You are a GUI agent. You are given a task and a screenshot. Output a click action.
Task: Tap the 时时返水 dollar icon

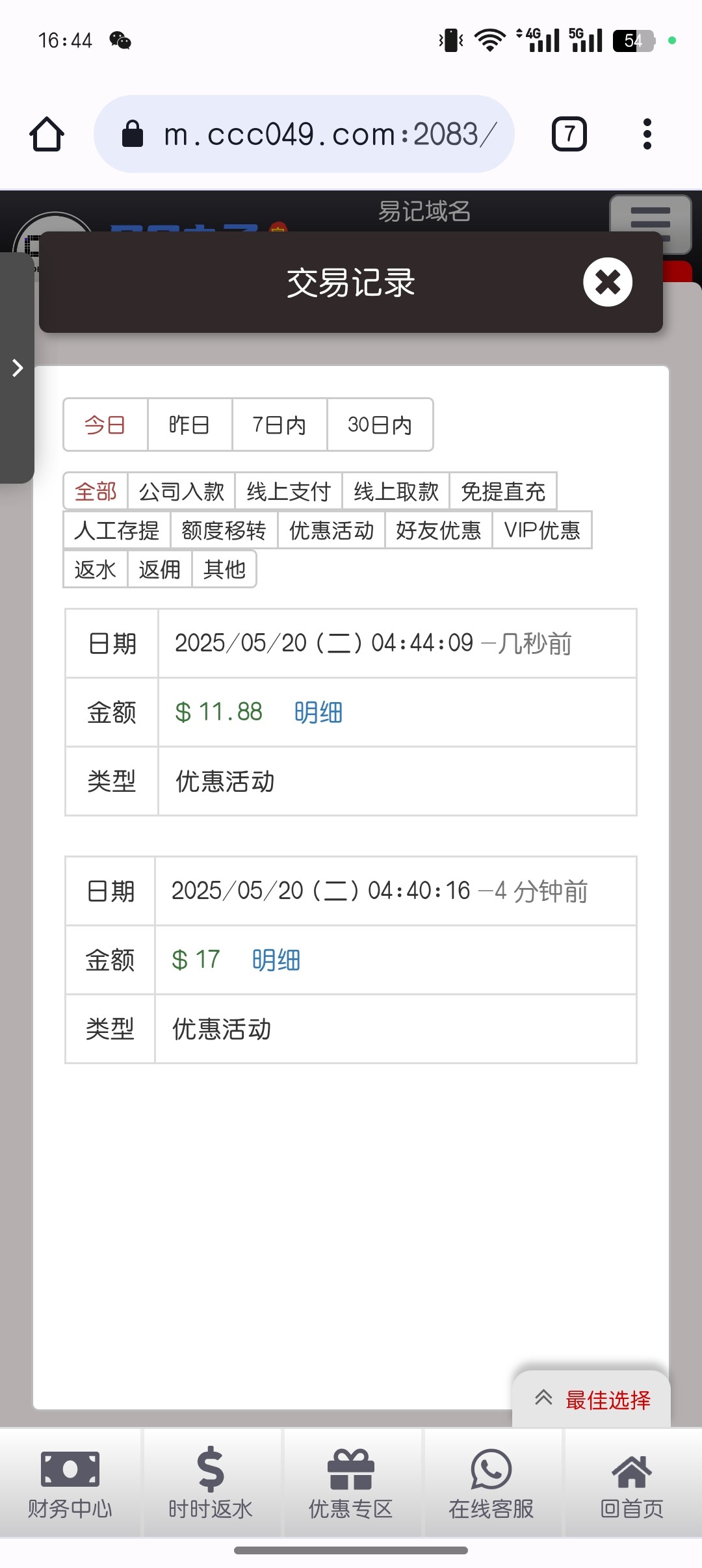[x=211, y=1470]
